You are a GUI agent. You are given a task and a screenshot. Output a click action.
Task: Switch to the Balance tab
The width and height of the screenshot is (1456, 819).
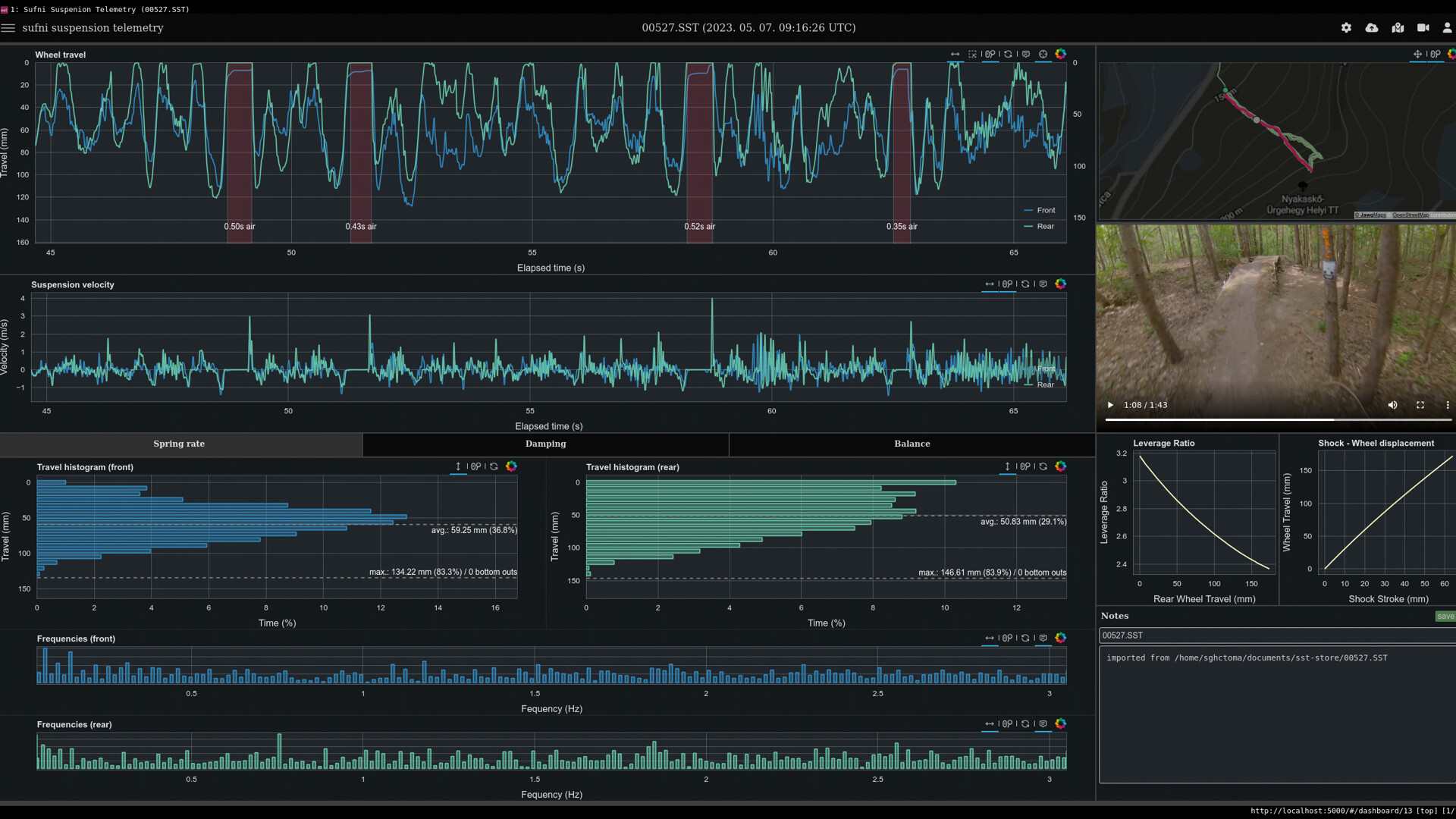(912, 444)
